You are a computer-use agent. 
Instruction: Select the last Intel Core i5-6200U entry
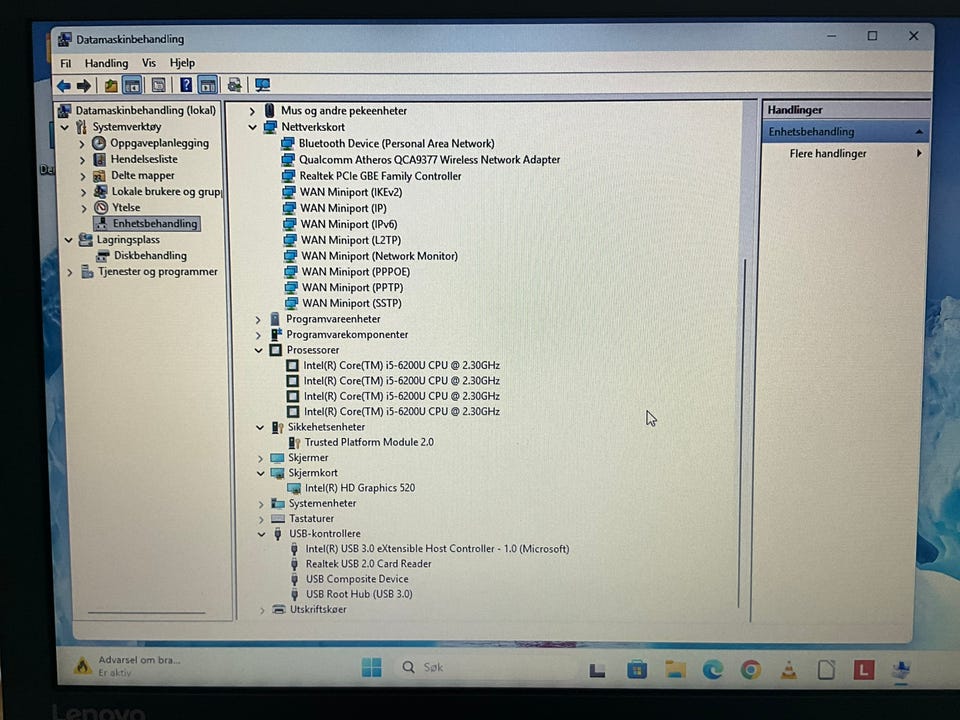point(402,412)
